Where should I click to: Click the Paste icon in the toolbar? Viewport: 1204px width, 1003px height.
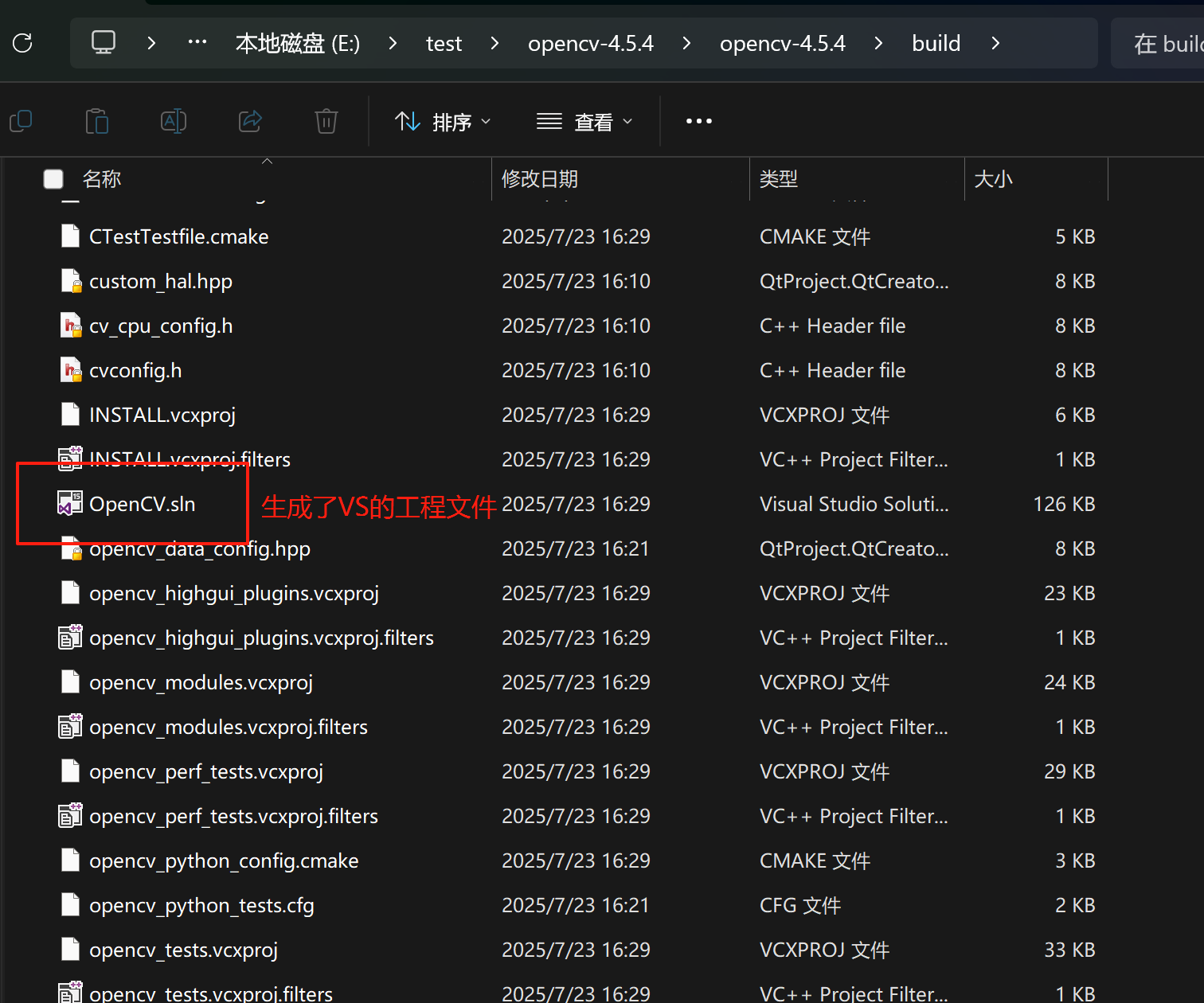tap(97, 121)
